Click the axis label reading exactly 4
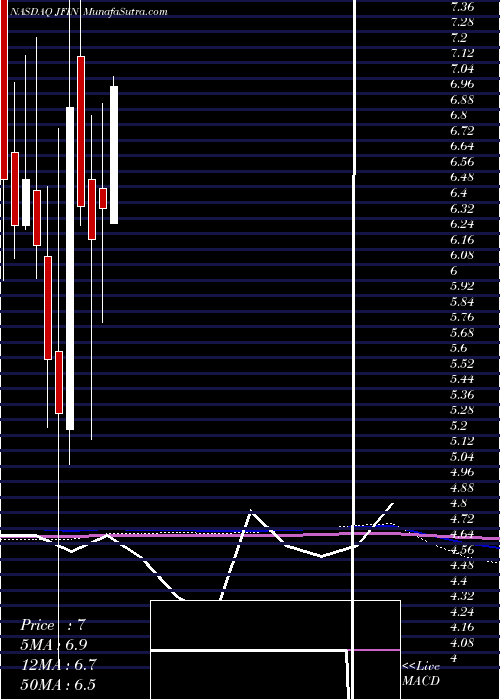Viewport: 500px width, 700px height. point(456,659)
